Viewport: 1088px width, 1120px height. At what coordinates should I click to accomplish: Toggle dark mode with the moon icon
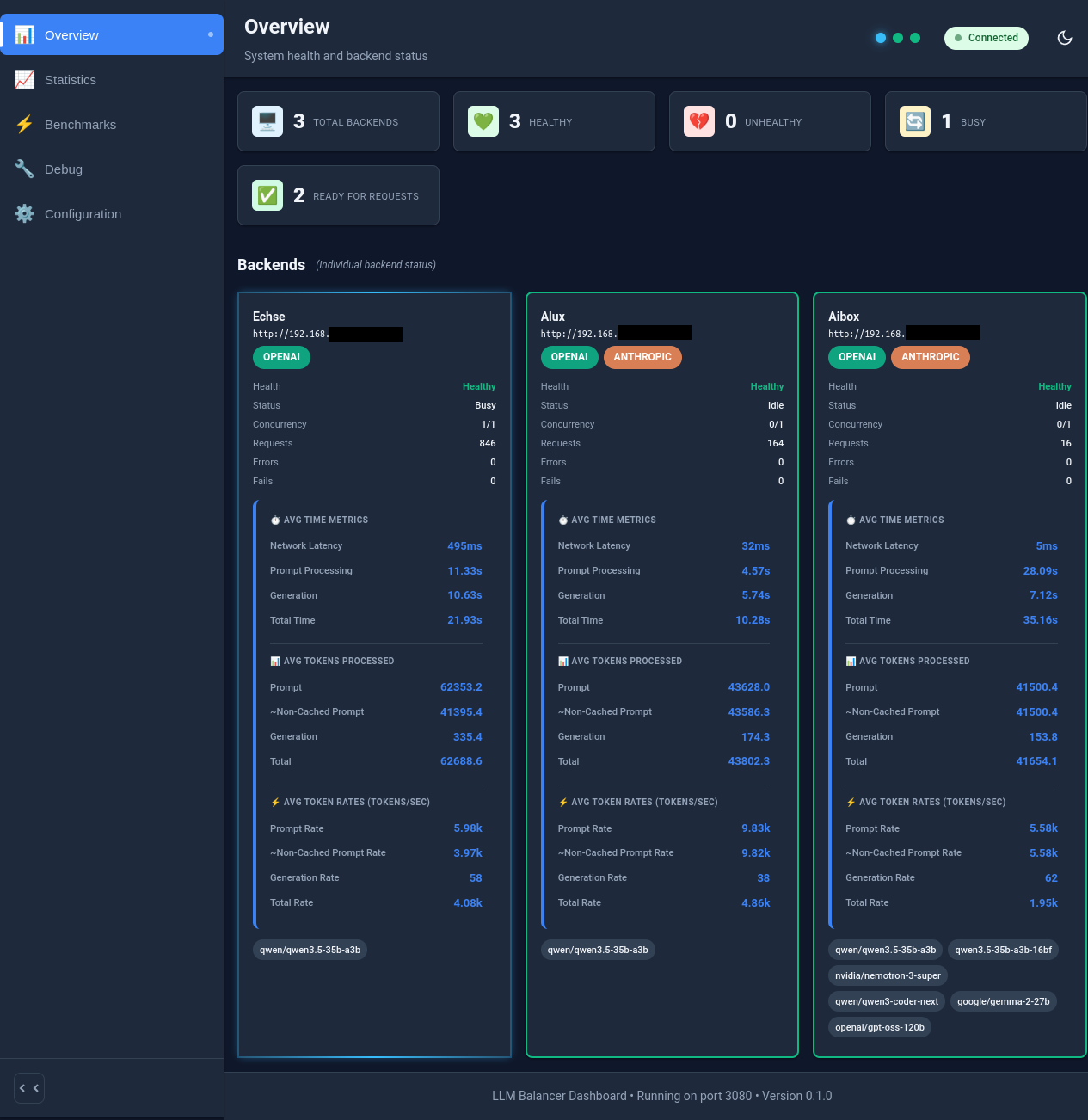(1065, 38)
